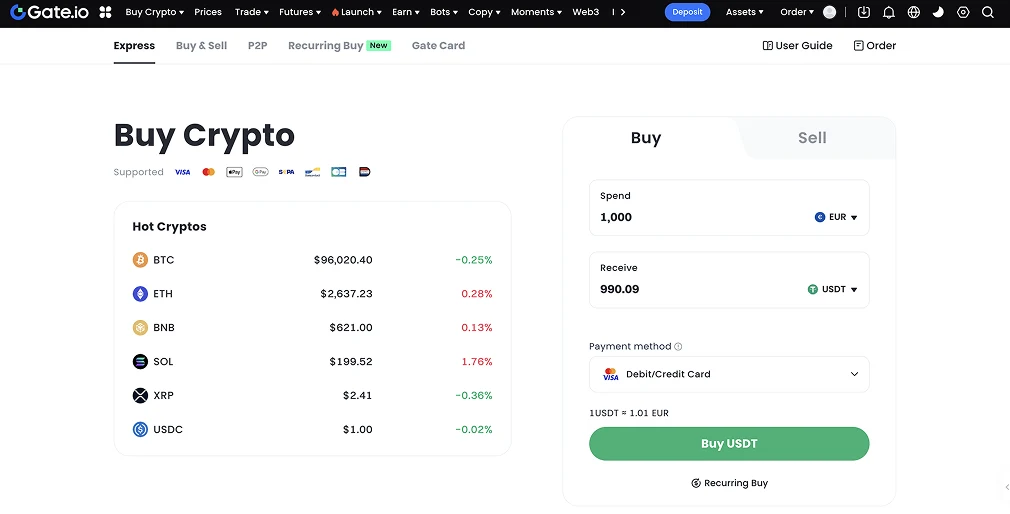Image resolution: width=1010 pixels, height=514 pixels.
Task: Click the 1USDT ≈ 1.01 EUR rate text
Action: [629, 413]
